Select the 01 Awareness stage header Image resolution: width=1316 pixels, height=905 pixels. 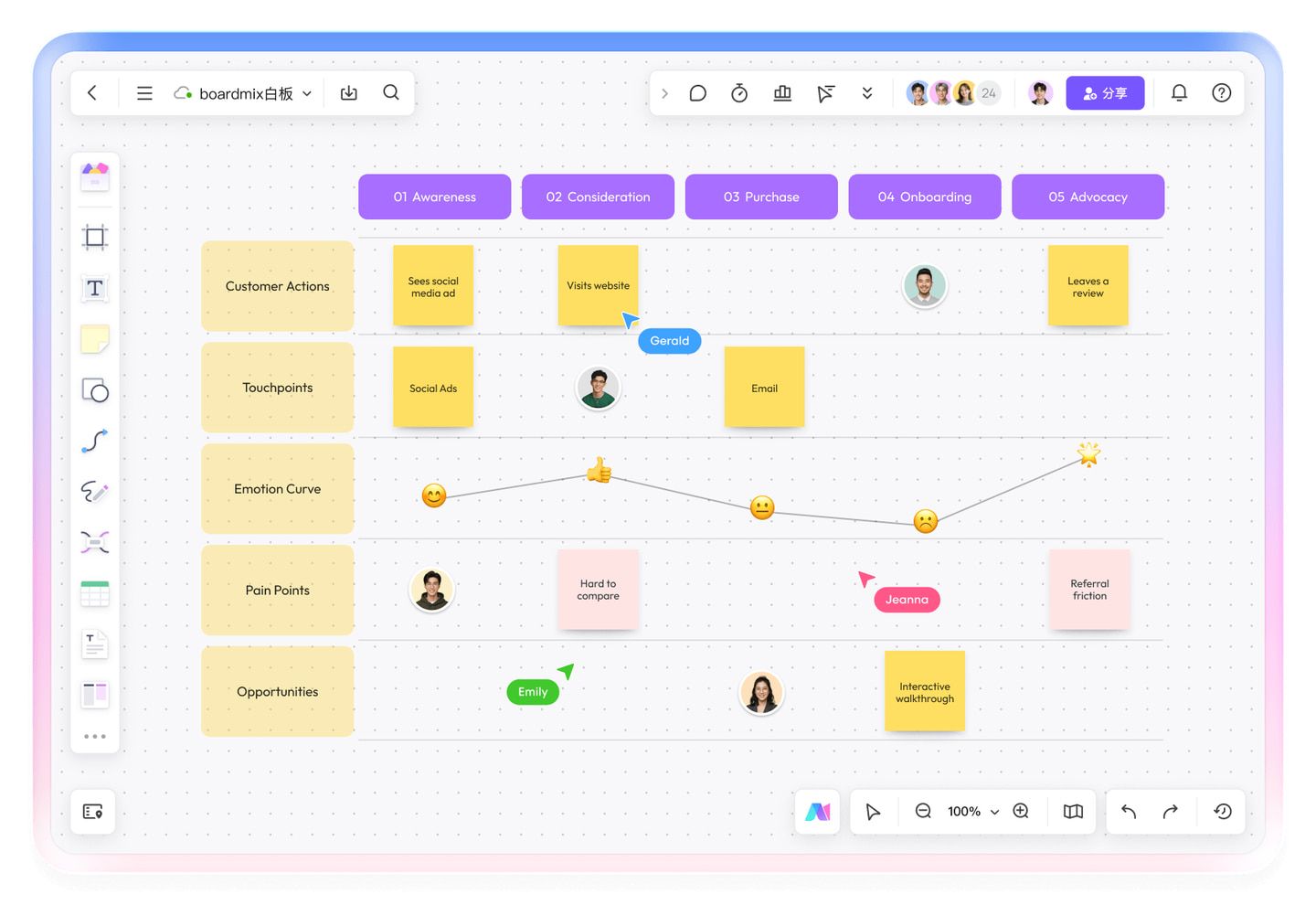point(434,197)
